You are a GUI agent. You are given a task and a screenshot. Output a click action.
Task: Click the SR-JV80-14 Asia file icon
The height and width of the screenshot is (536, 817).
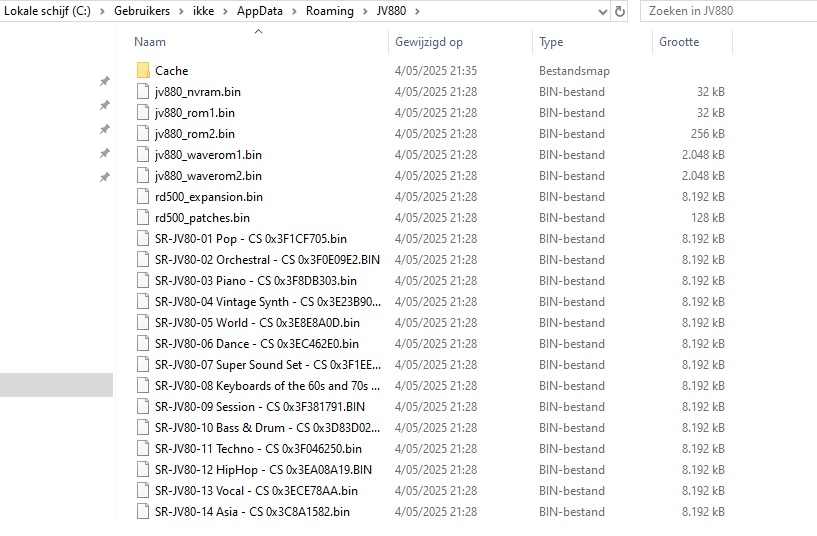click(143, 512)
